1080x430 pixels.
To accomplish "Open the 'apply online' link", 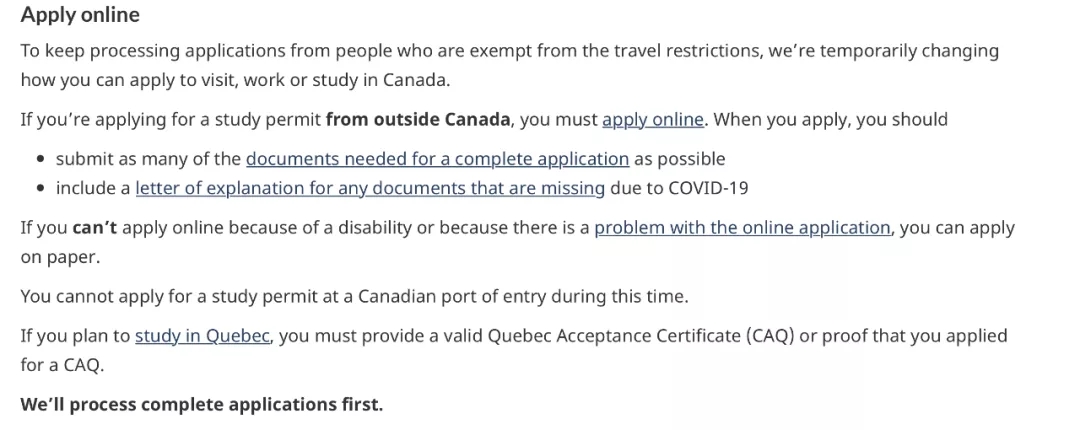I will point(652,119).
